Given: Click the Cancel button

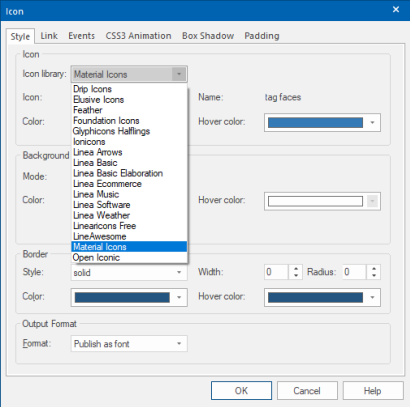Looking at the screenshot, I should 307,391.
